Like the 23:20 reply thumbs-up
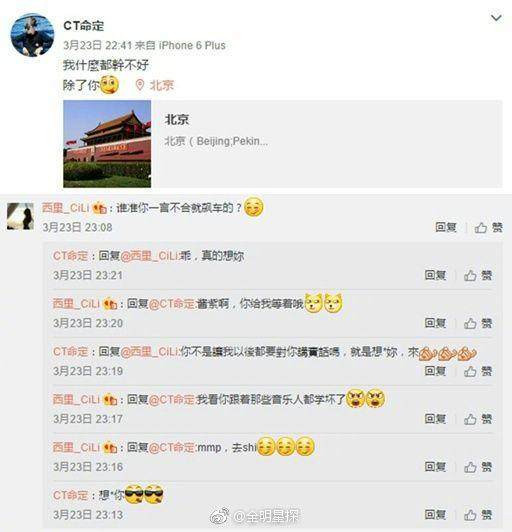This screenshot has height=532, width=512. pyautogui.click(x=478, y=323)
